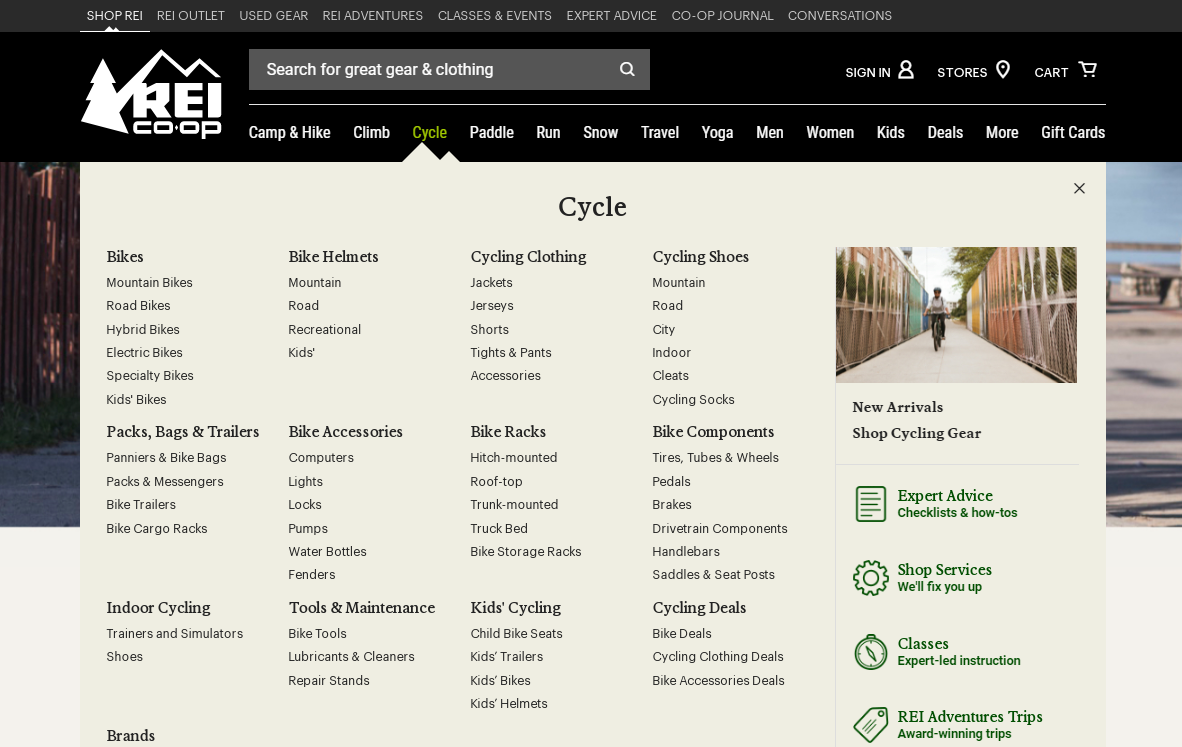Image resolution: width=1182 pixels, height=747 pixels.
Task: Open the More navigation dropdown
Action: [x=1001, y=132]
